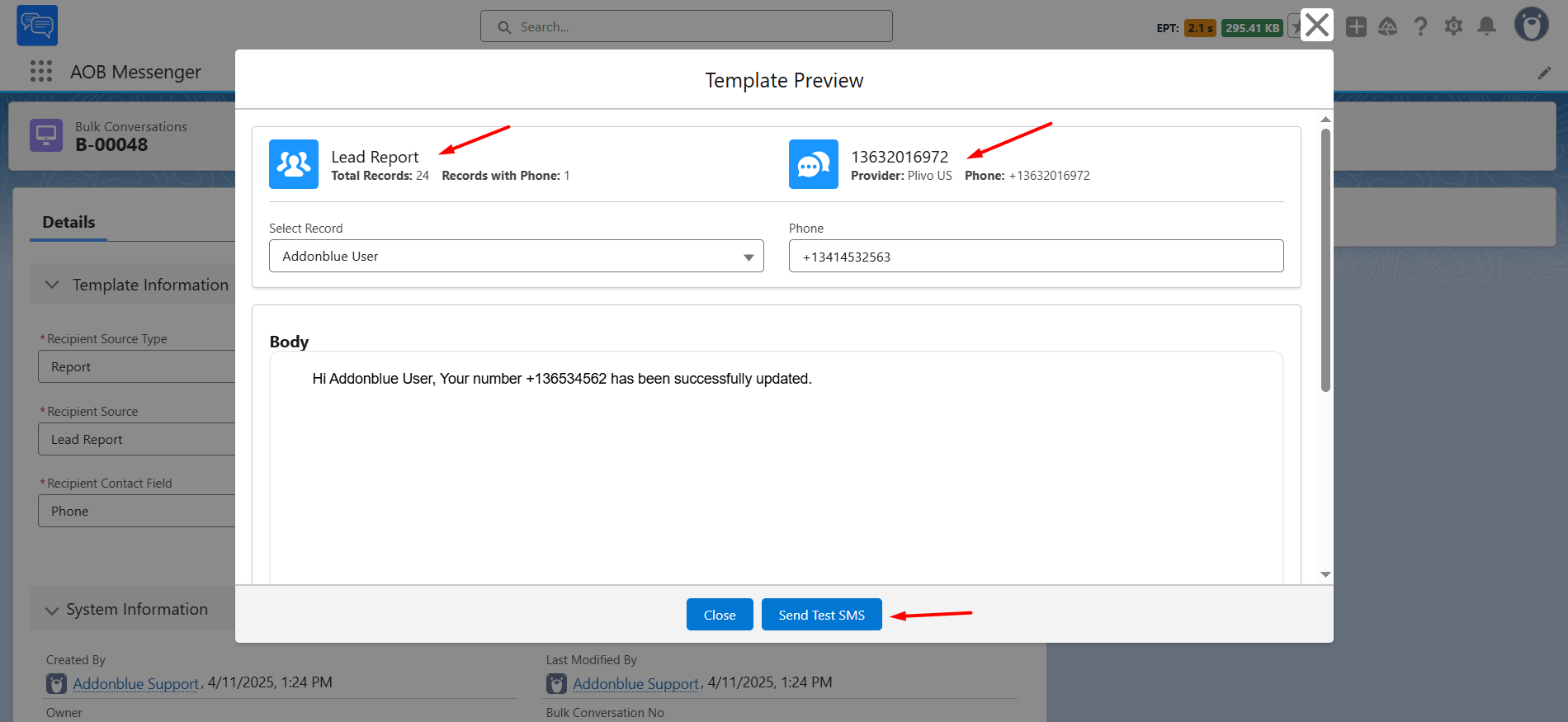
Task: Click the Recipient Contact Field showing Phone
Action: point(136,511)
